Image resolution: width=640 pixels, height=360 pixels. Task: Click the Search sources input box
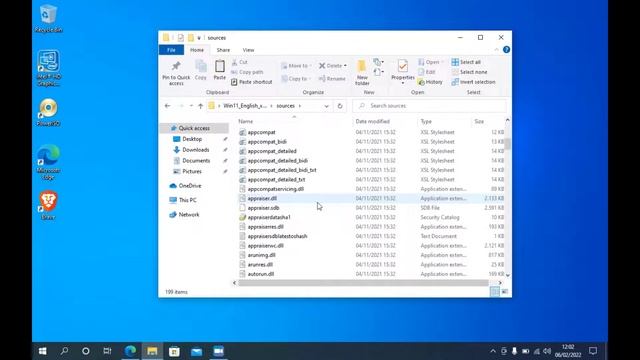coord(429,106)
